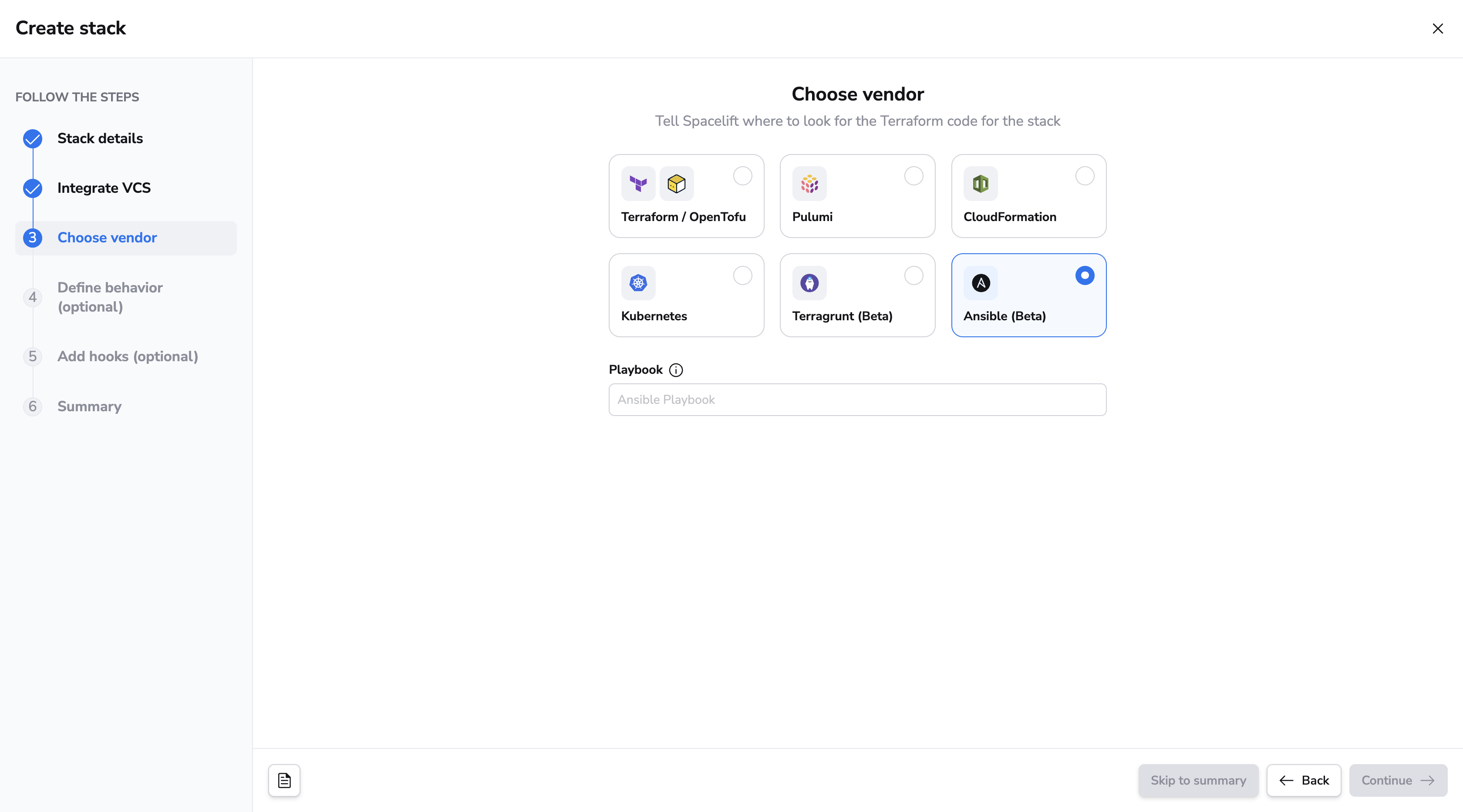Focus the Ansible Playbook input field
Image resolution: width=1463 pixels, height=812 pixels.
coord(857,399)
